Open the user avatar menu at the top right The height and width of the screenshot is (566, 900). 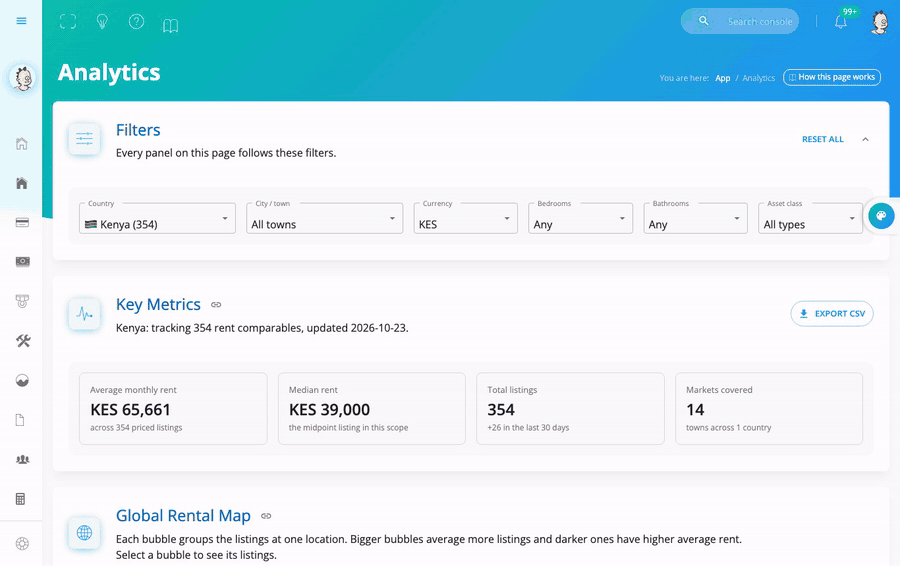click(x=879, y=22)
